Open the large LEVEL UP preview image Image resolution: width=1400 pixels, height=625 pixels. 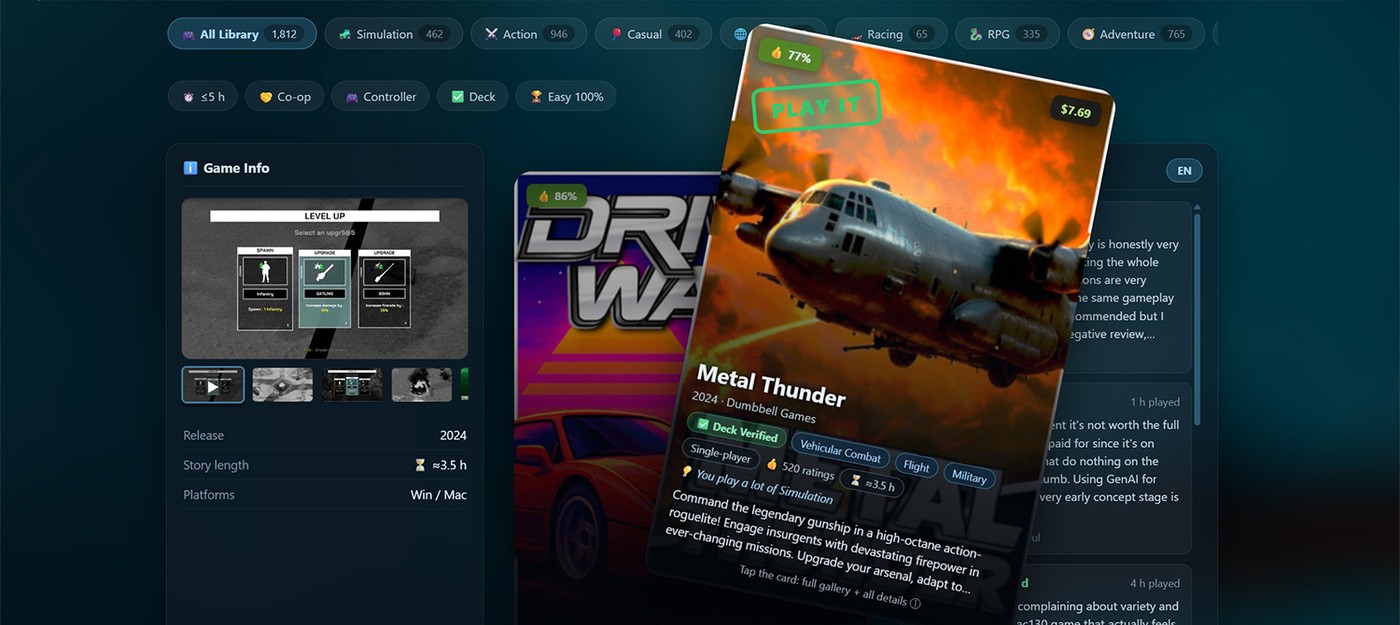click(325, 278)
